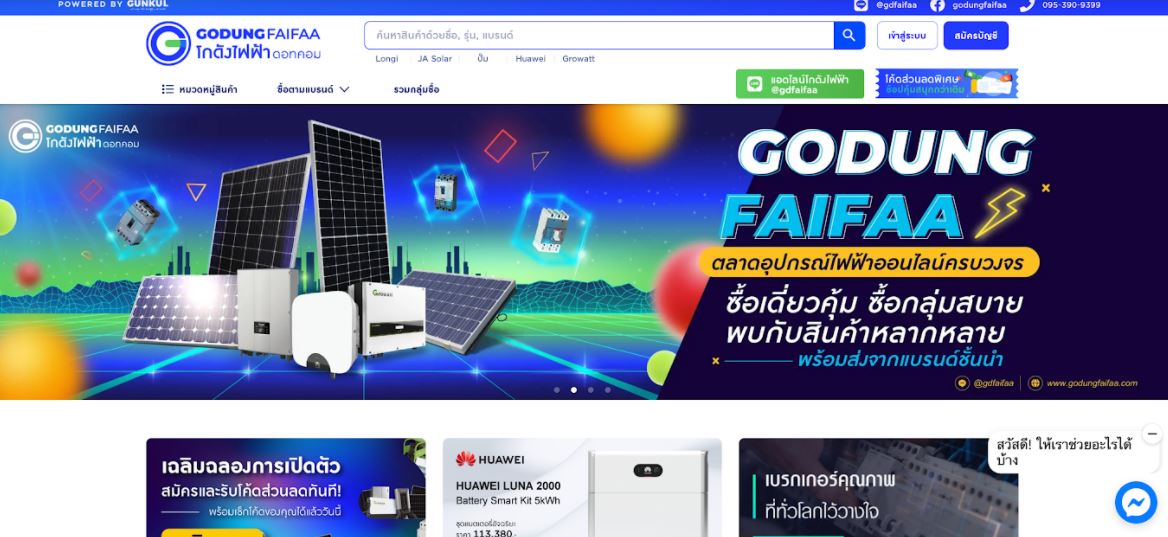The height and width of the screenshot is (537, 1168).
Task: Open the Facebook godungfaifaa icon
Action: (937, 5)
